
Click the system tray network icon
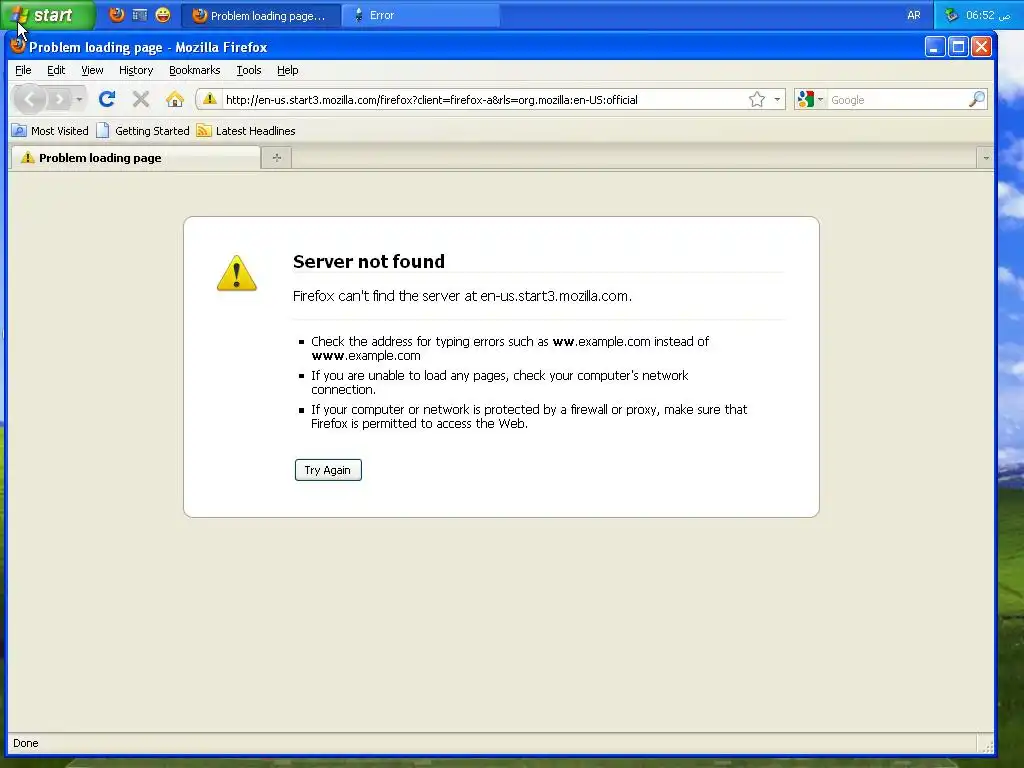(x=951, y=14)
